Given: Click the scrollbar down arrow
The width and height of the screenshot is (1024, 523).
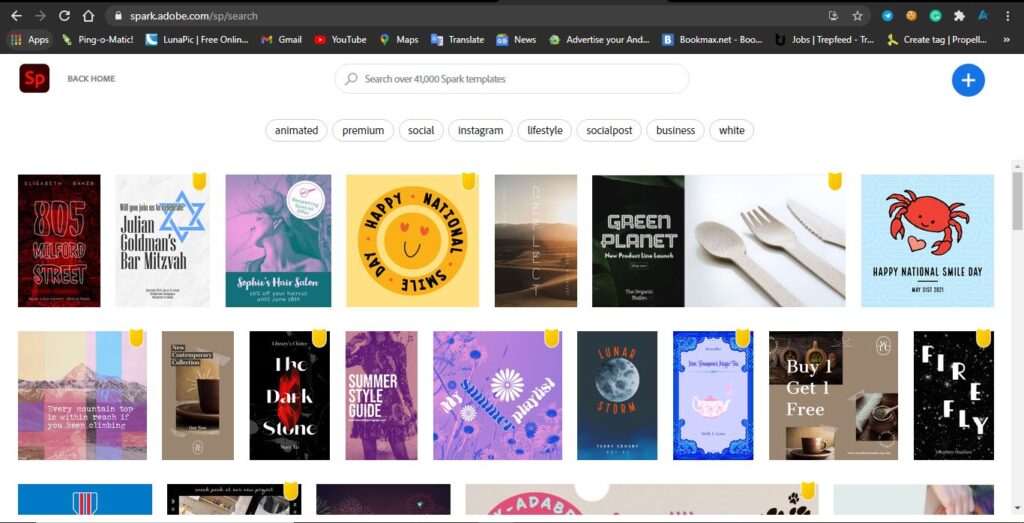Looking at the screenshot, I should (1017, 507).
